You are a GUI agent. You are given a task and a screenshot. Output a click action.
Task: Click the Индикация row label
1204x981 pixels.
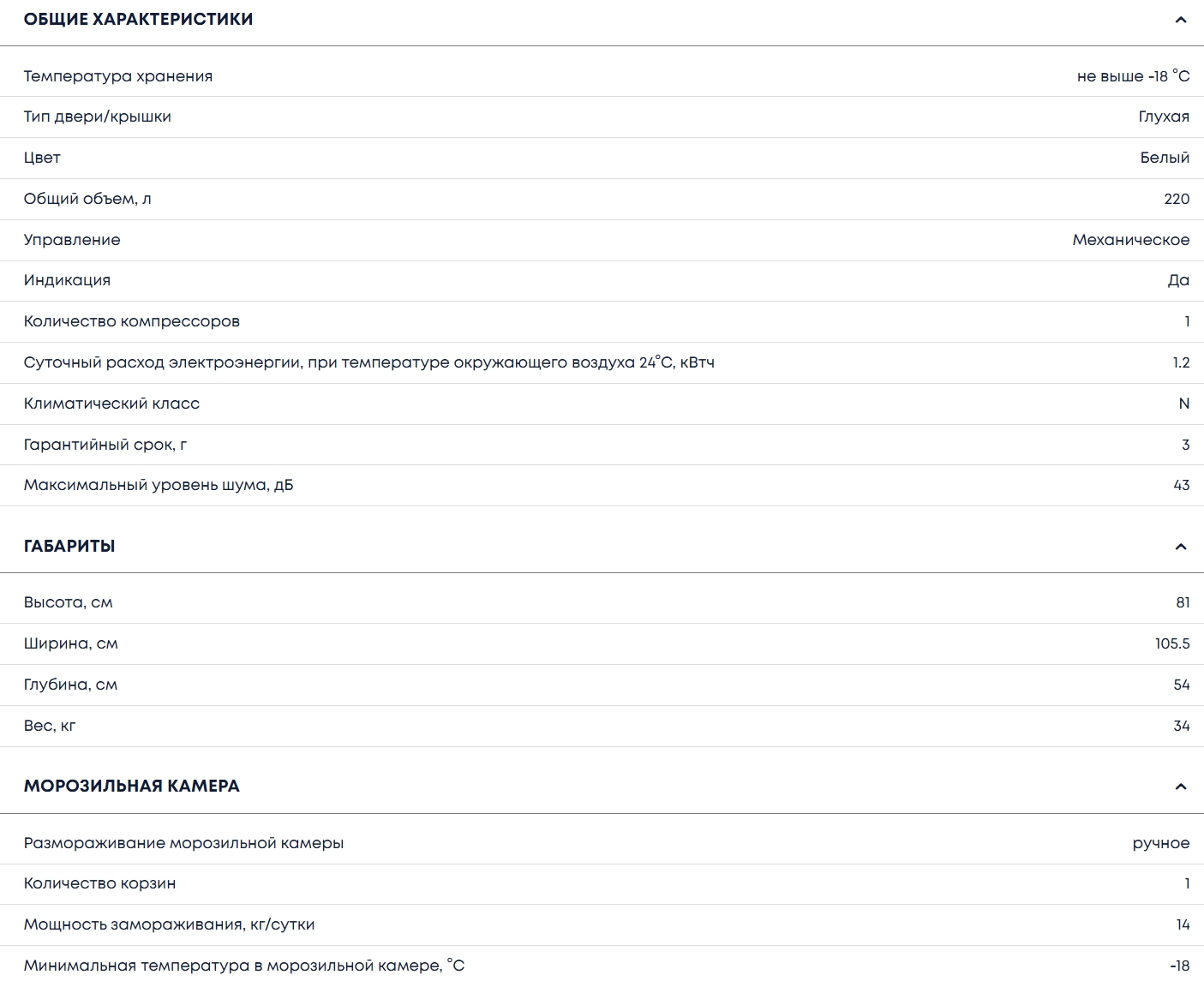(67, 280)
